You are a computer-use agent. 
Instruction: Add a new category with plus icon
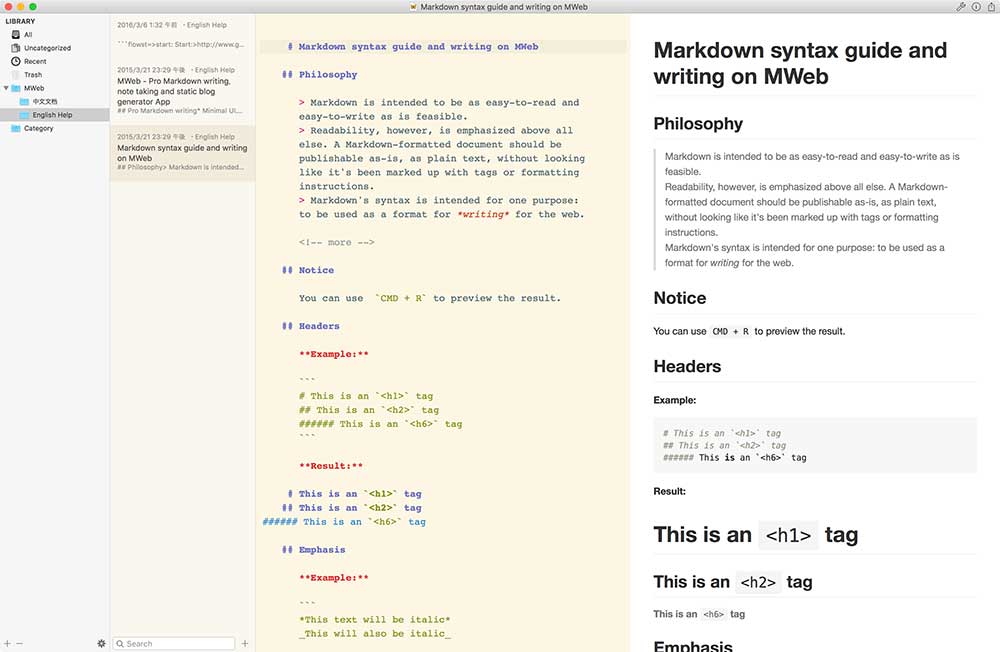click(x=7, y=643)
